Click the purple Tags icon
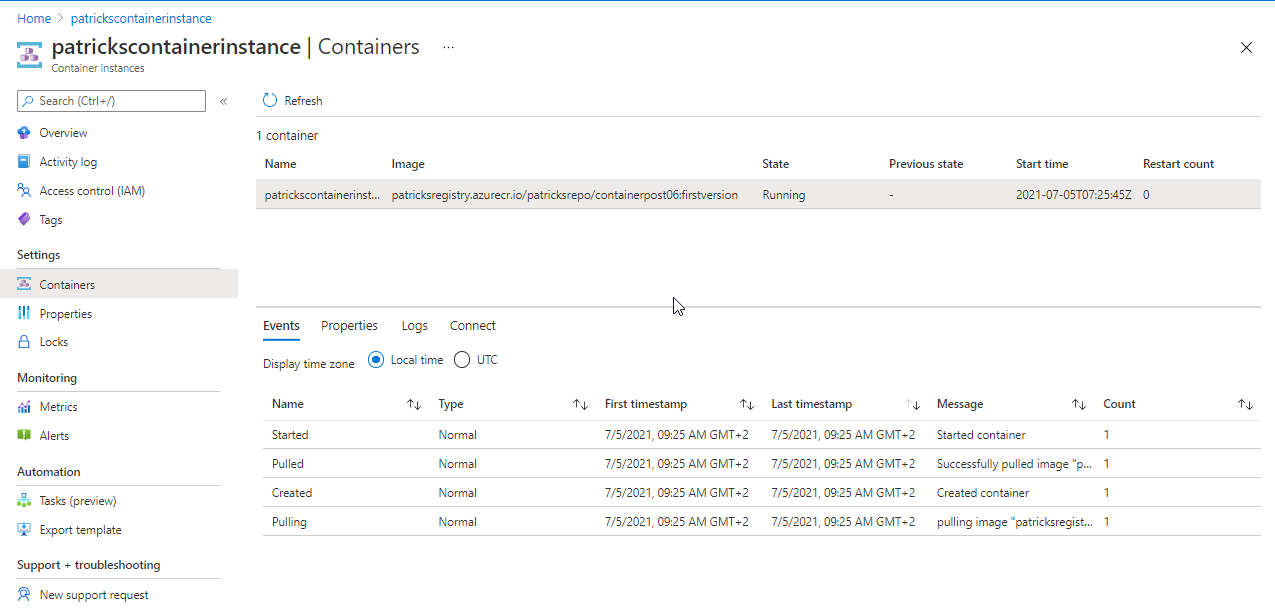The image size is (1275, 611). point(24,220)
